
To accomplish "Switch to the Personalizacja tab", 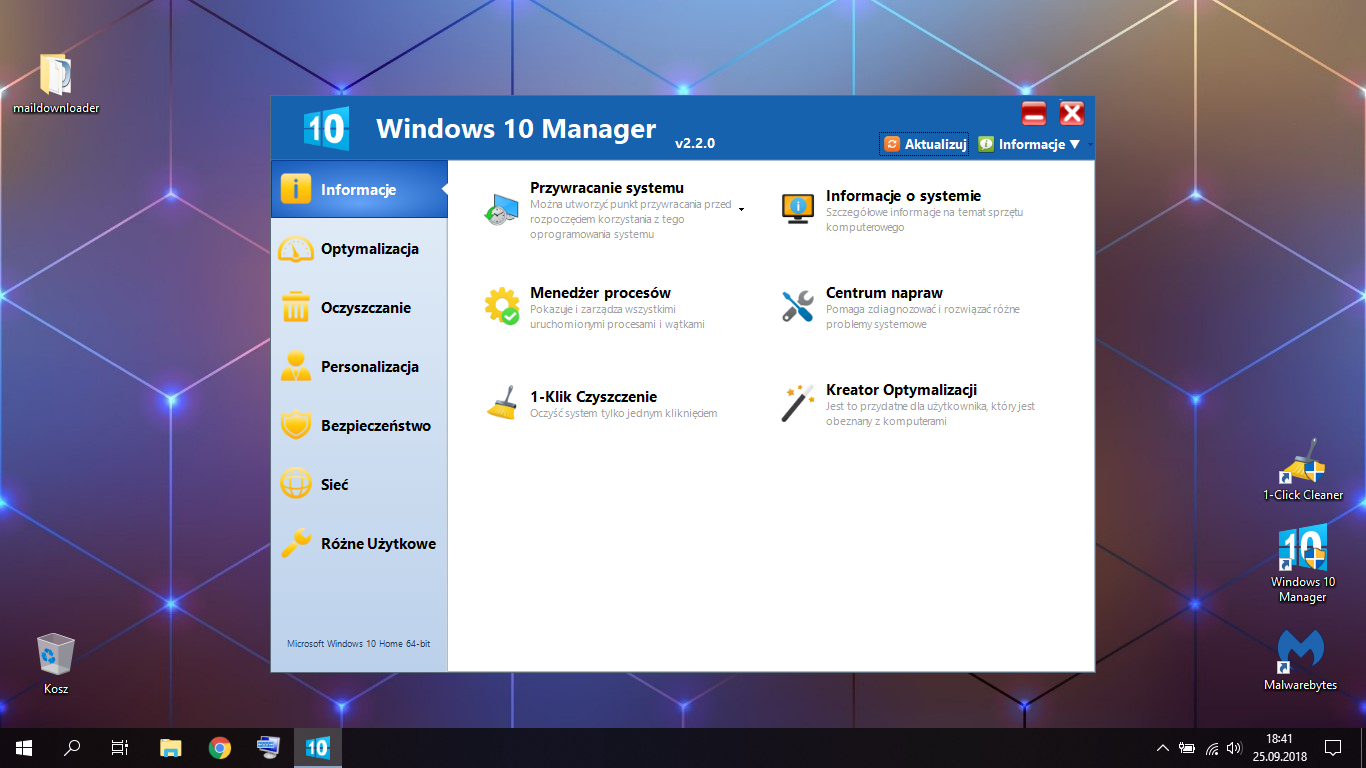I will 360,367.
